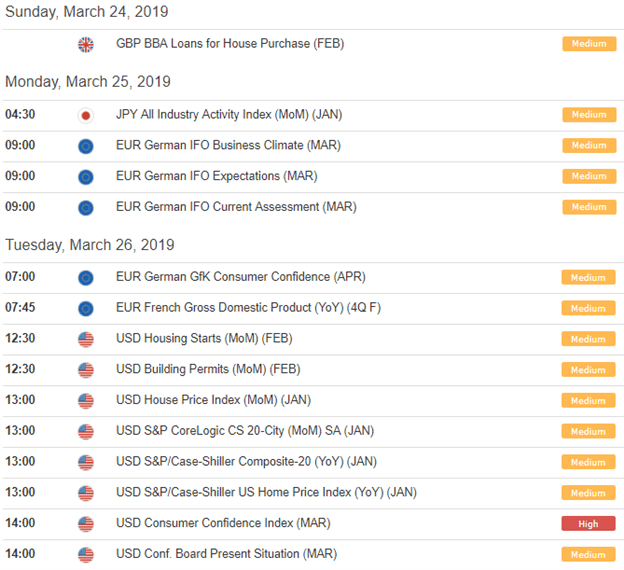624x570 pixels.
Task: Select USD S&P/Case-Shiller US Home Price Index row
Action: [312, 493]
